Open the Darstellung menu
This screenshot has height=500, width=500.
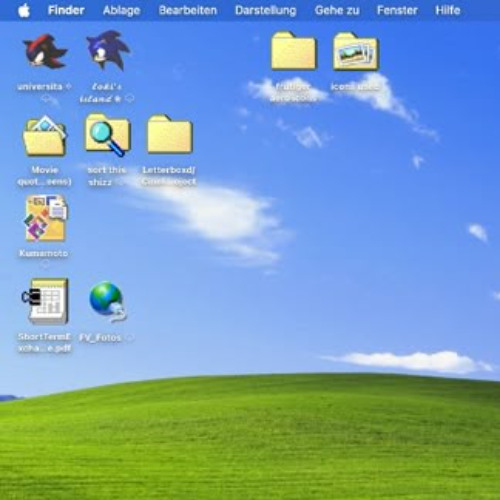265,10
